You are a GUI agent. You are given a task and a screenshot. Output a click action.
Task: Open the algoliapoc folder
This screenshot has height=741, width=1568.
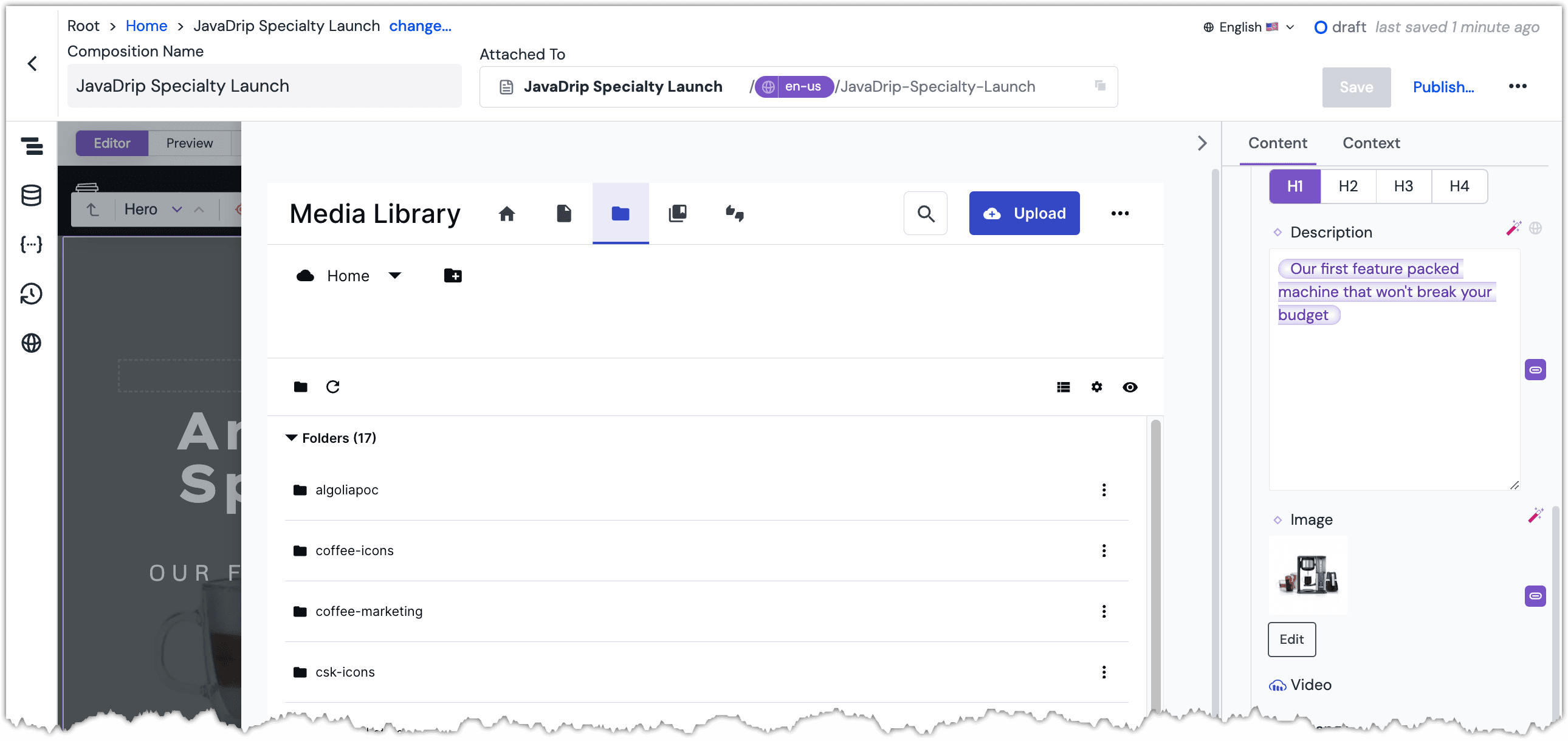[346, 490]
